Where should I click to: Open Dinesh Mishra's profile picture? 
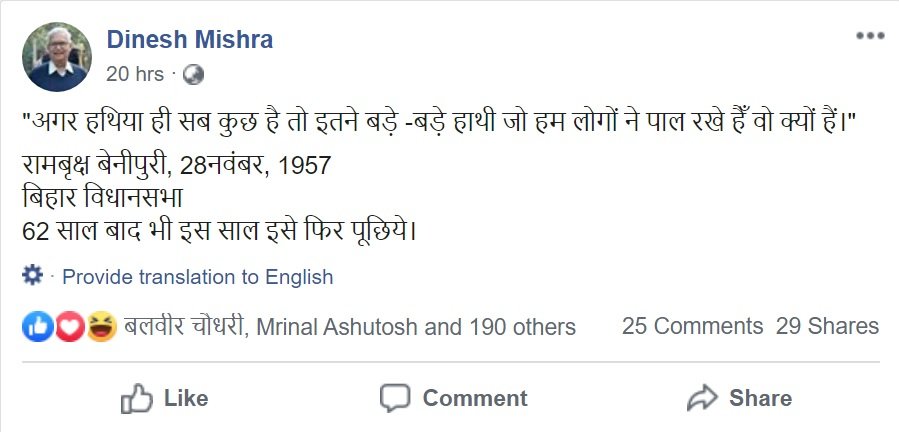(57, 57)
